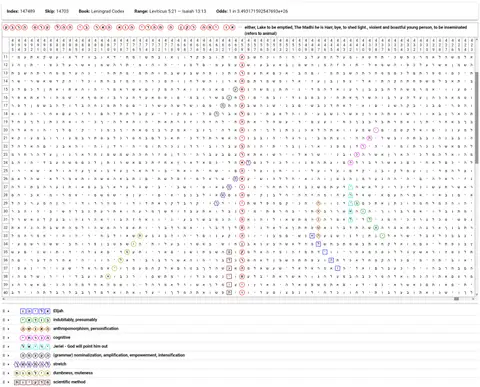Click the handle icon on the anthropomorphism row

pos(4,329)
